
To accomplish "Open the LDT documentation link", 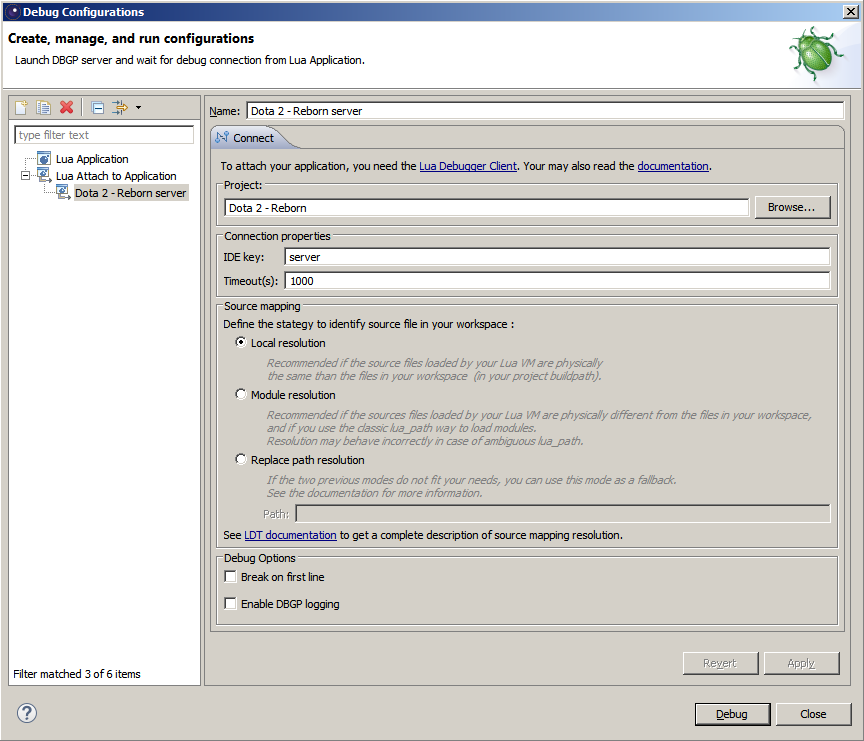I will click(x=290, y=535).
